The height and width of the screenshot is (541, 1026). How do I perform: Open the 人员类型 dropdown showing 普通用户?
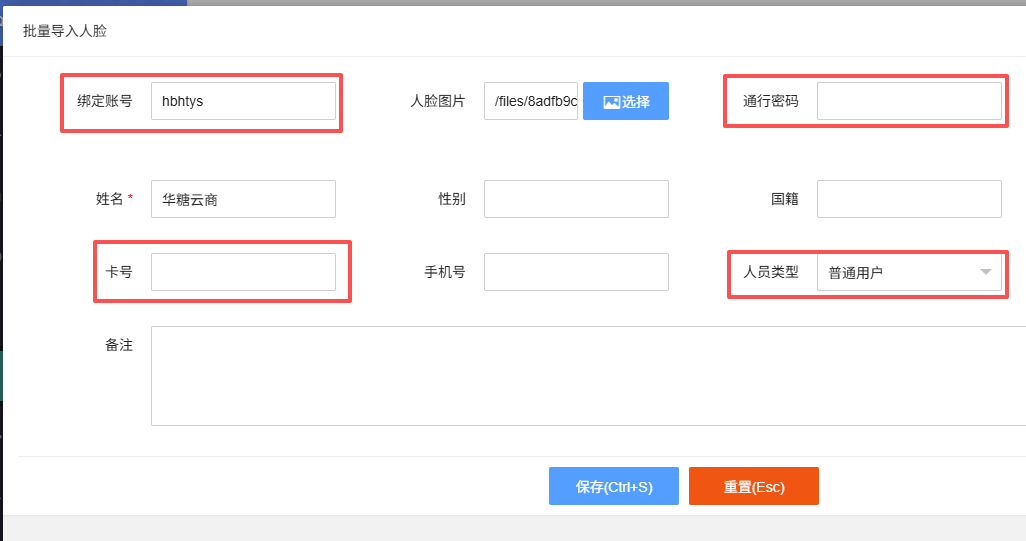tap(909, 272)
